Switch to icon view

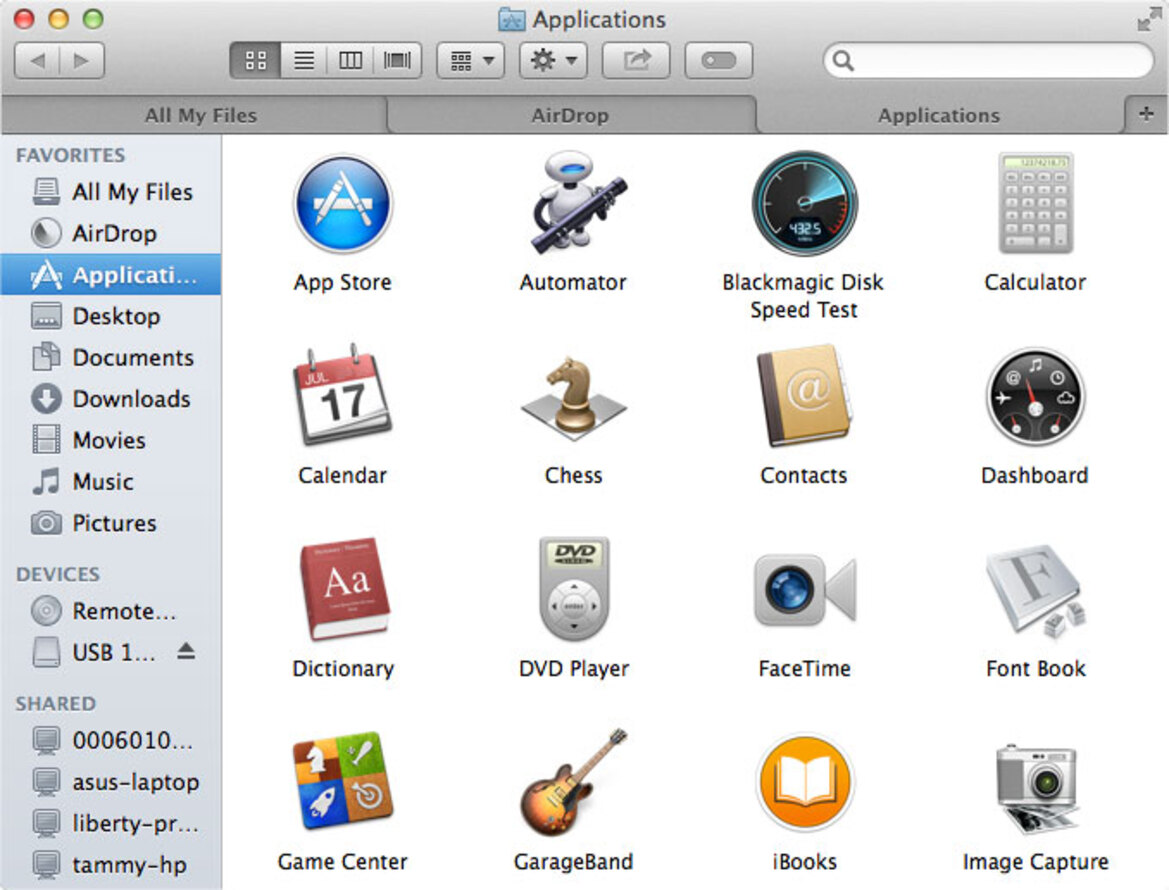256,60
